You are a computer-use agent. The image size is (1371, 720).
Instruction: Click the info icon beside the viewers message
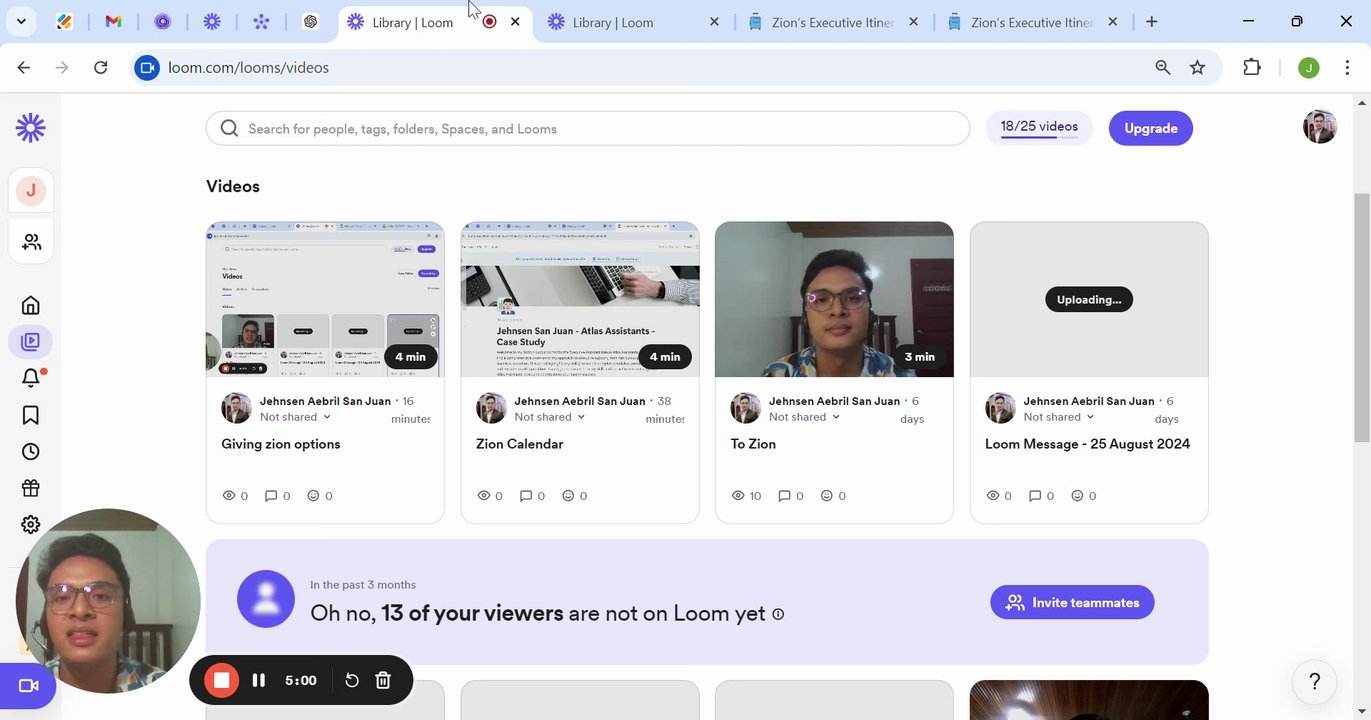[x=778, y=614]
